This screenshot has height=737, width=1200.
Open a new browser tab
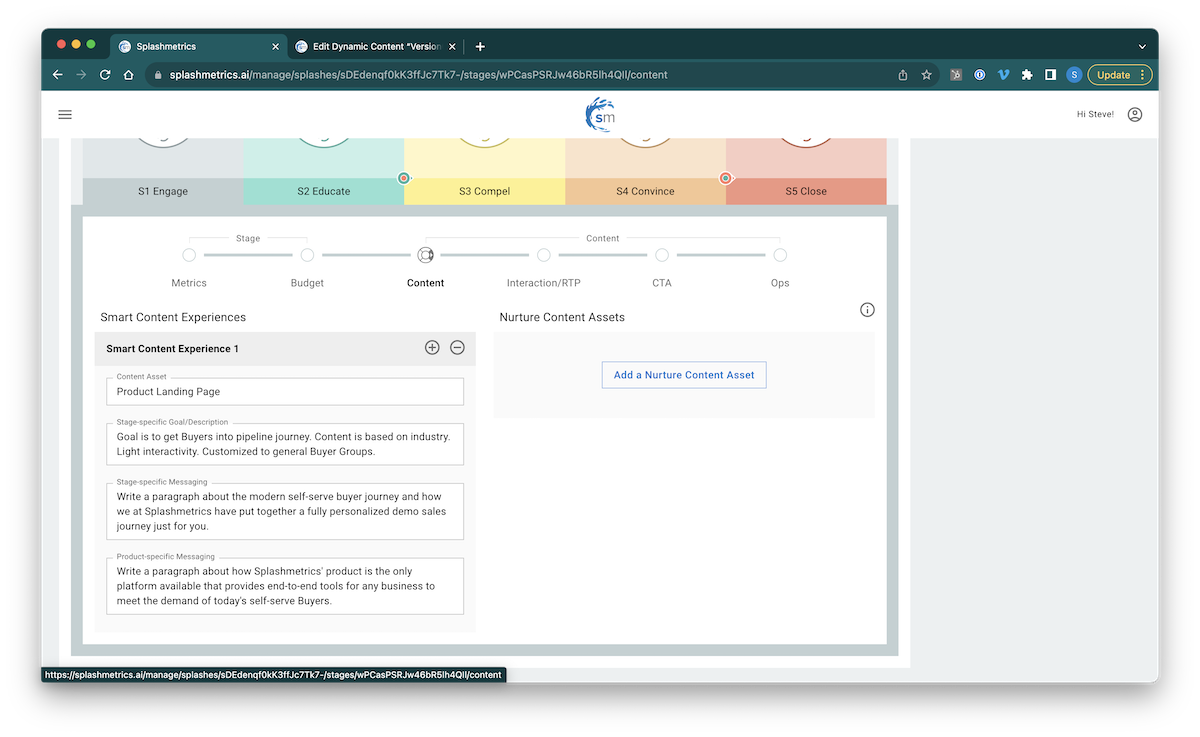(x=480, y=46)
